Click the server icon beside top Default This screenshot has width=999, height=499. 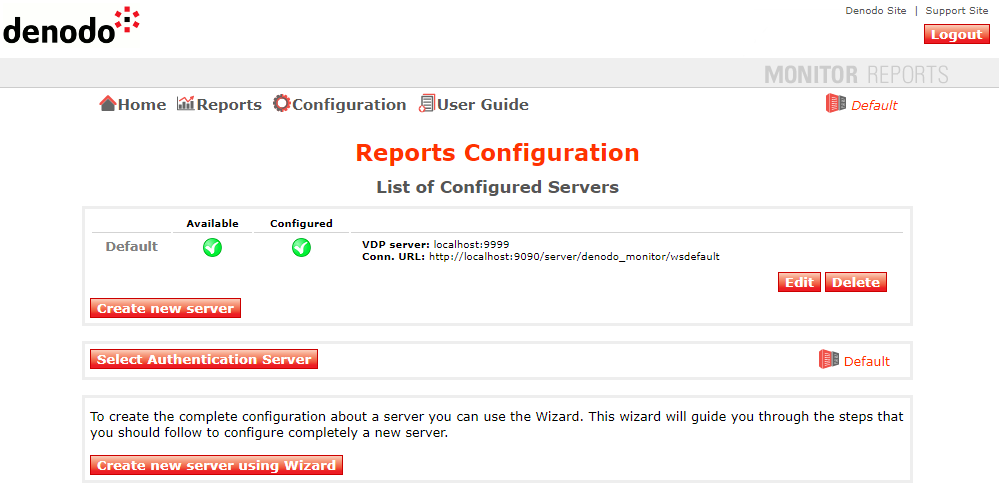click(x=835, y=103)
